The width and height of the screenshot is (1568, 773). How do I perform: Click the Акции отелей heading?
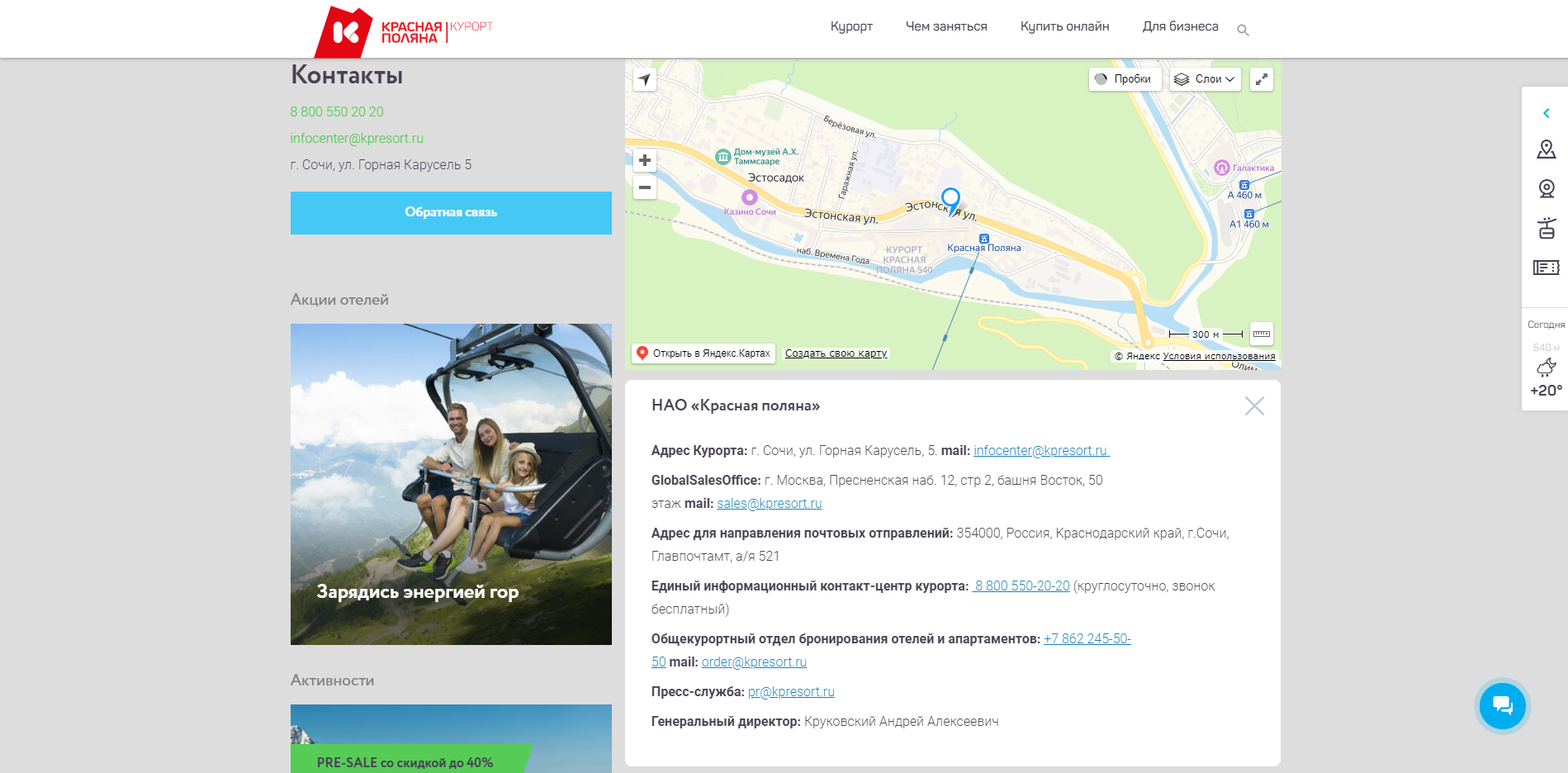coord(339,300)
